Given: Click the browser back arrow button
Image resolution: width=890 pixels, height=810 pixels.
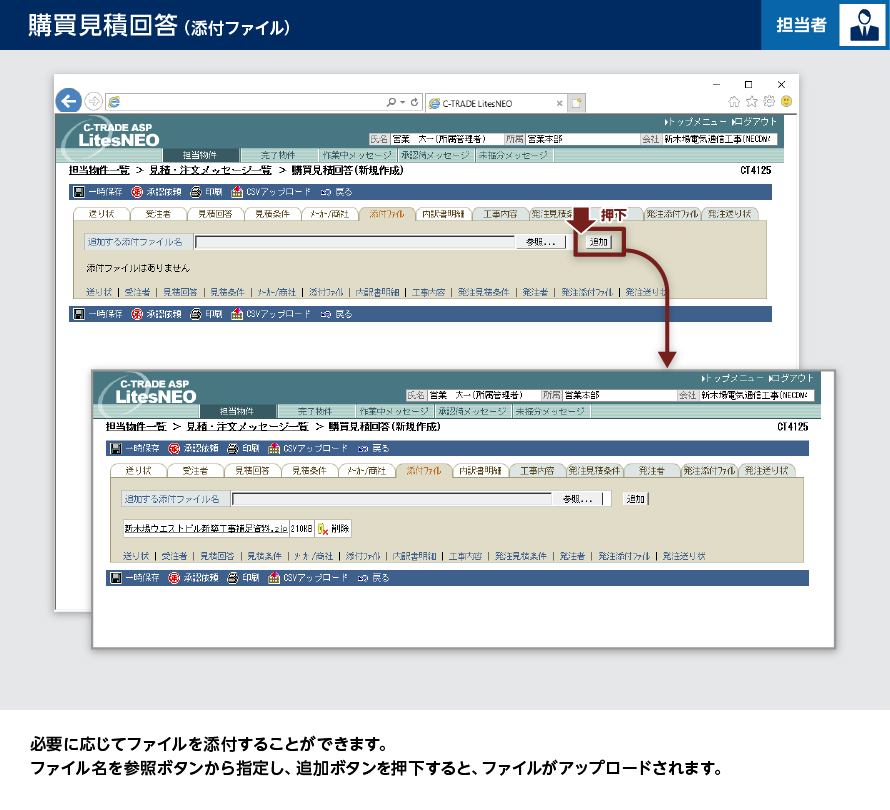Looking at the screenshot, I should 68,101.
